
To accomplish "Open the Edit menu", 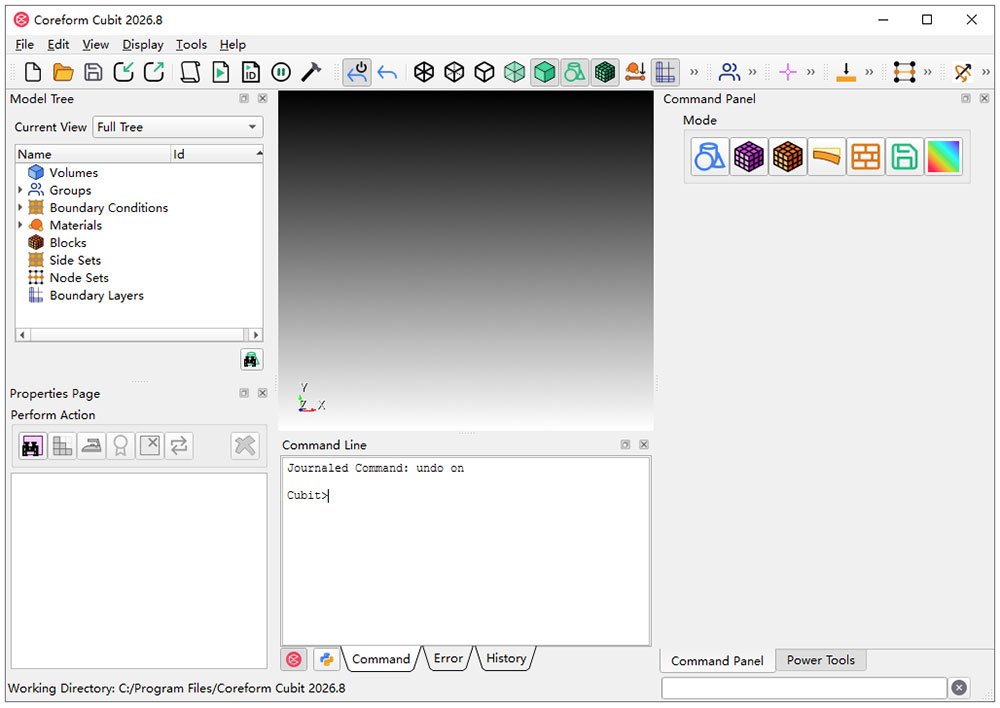I will click(58, 45).
